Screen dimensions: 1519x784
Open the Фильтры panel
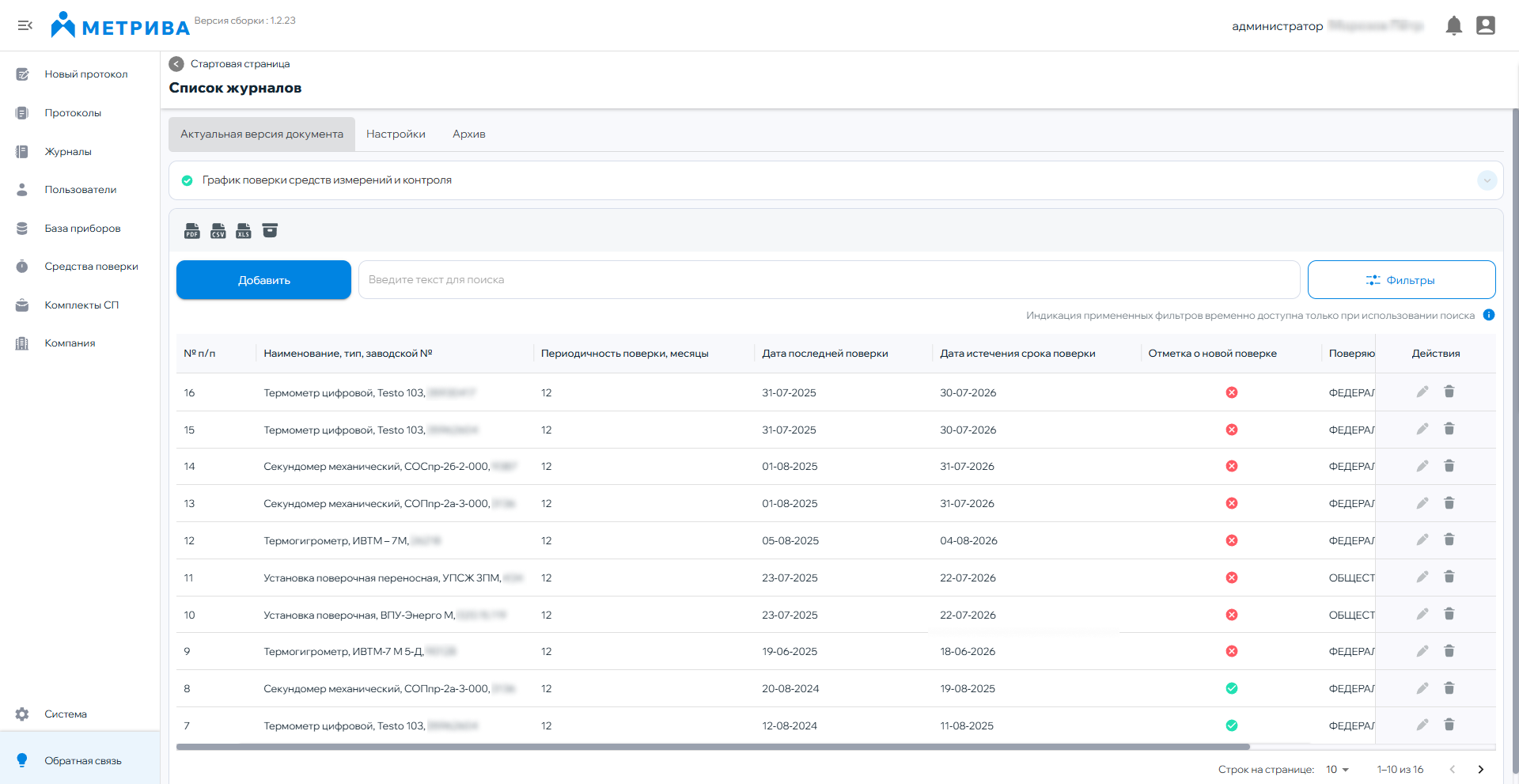click(x=1400, y=280)
